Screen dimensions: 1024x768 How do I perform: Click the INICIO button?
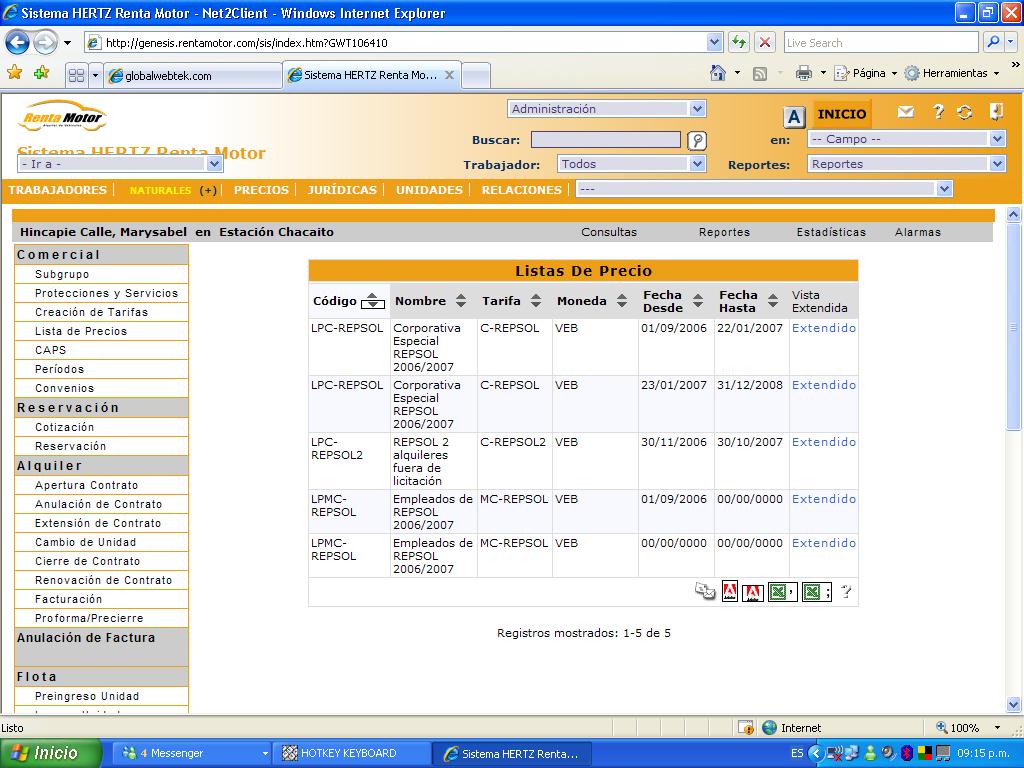coord(842,114)
